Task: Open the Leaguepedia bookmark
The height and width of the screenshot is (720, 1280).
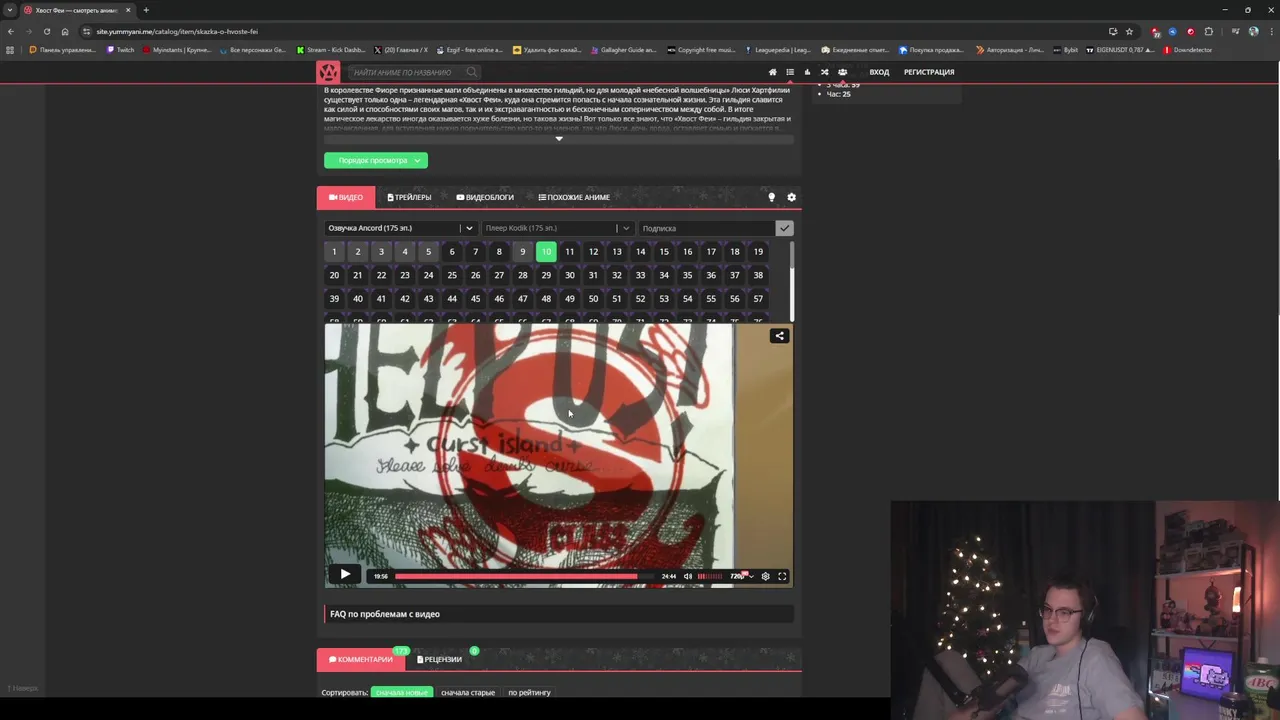Action: coord(776,49)
